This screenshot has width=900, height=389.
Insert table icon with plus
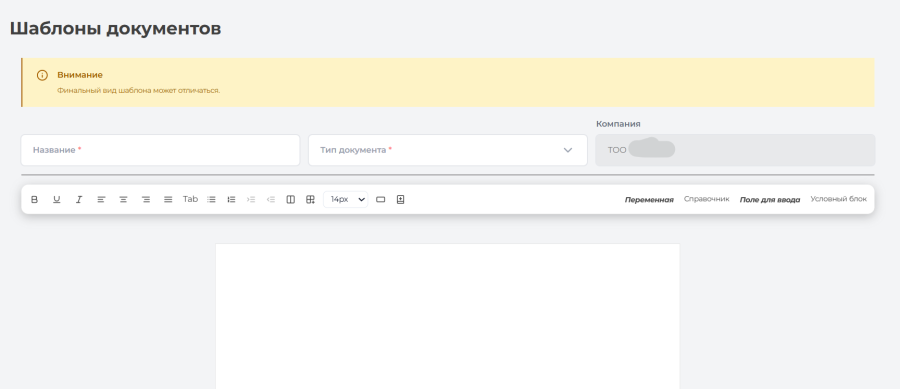pos(311,199)
